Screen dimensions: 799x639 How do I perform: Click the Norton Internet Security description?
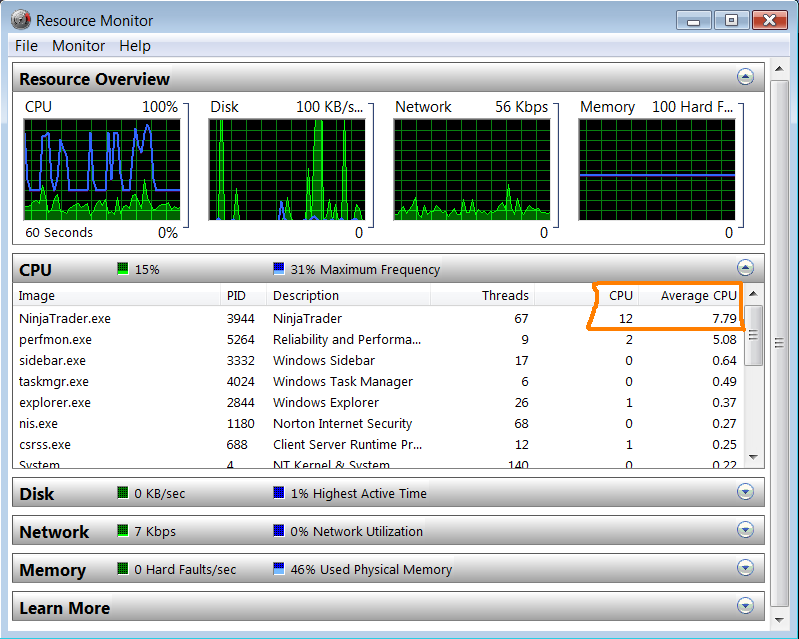[342, 423]
